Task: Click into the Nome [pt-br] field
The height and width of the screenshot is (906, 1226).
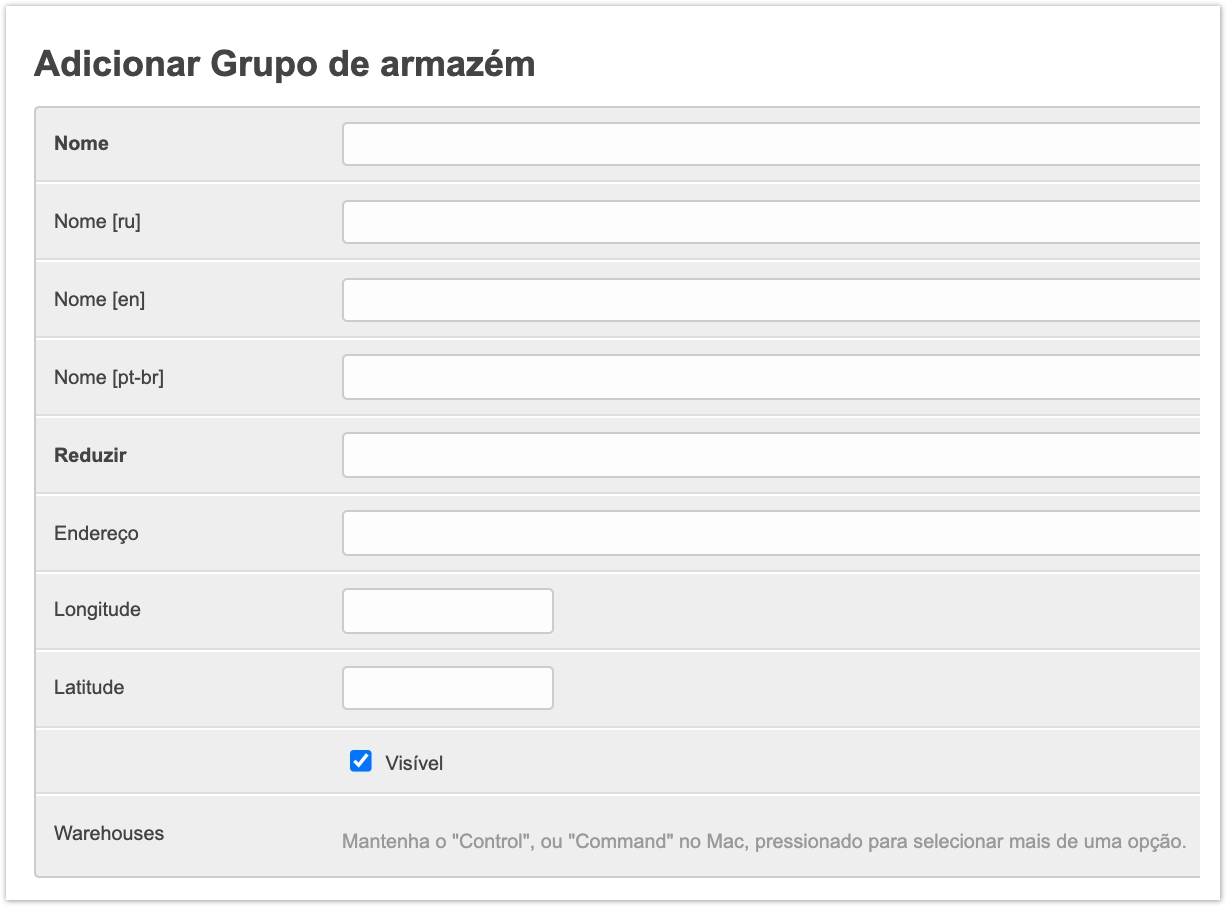Action: [x=770, y=378]
